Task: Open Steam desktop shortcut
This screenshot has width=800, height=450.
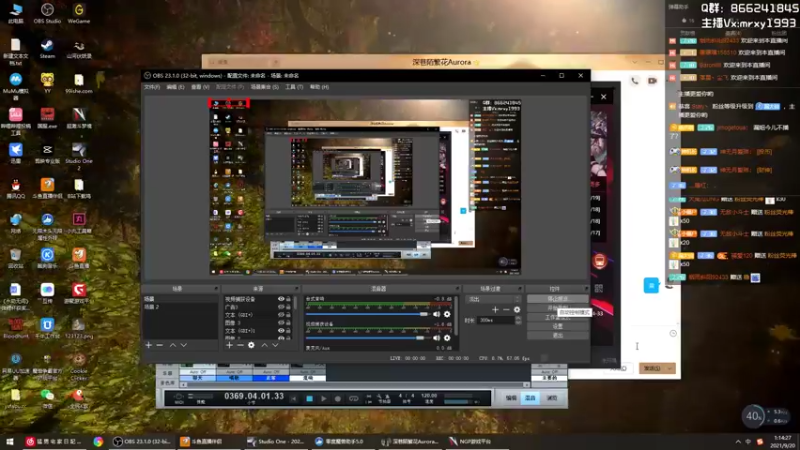Action: [x=47, y=49]
